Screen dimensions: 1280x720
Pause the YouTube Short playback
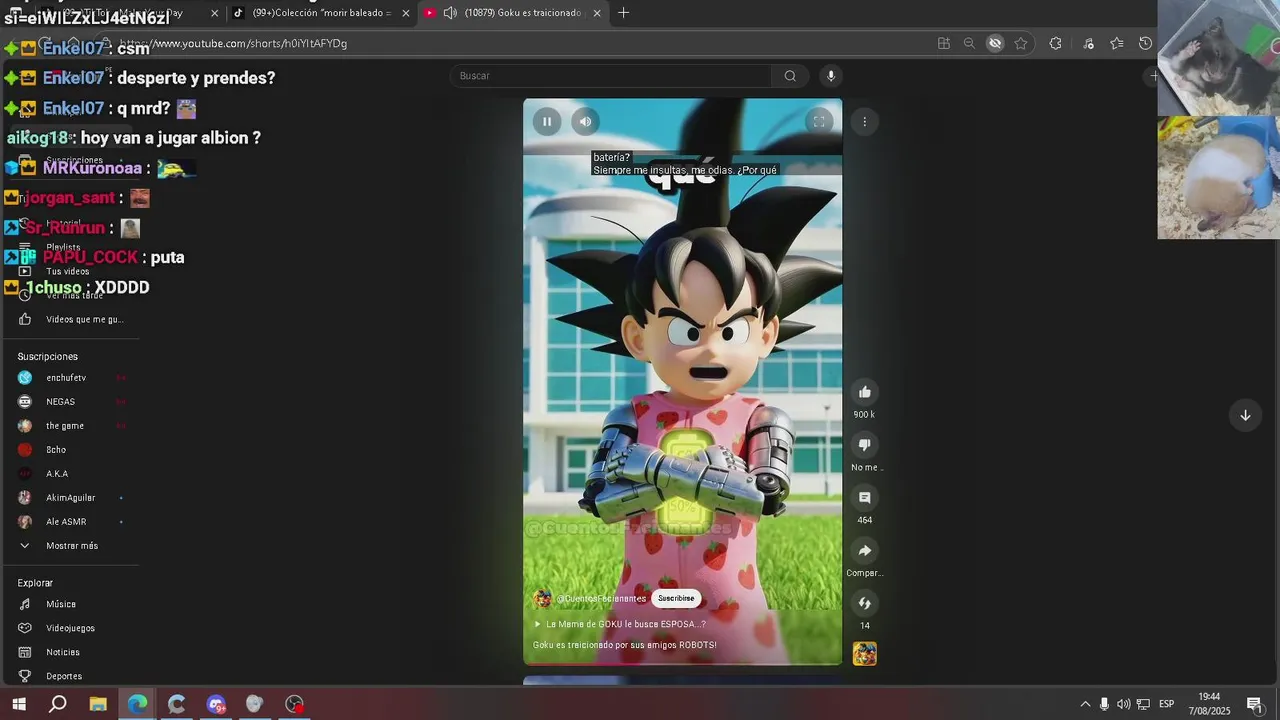pos(547,122)
